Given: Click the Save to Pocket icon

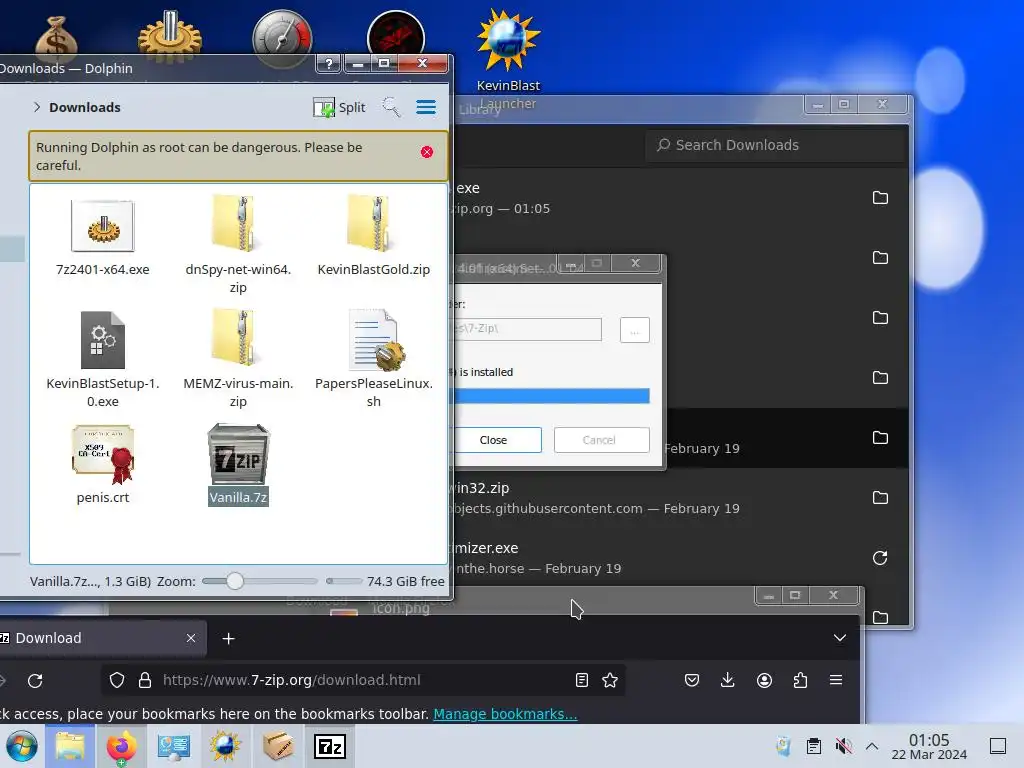Looking at the screenshot, I should [692, 680].
